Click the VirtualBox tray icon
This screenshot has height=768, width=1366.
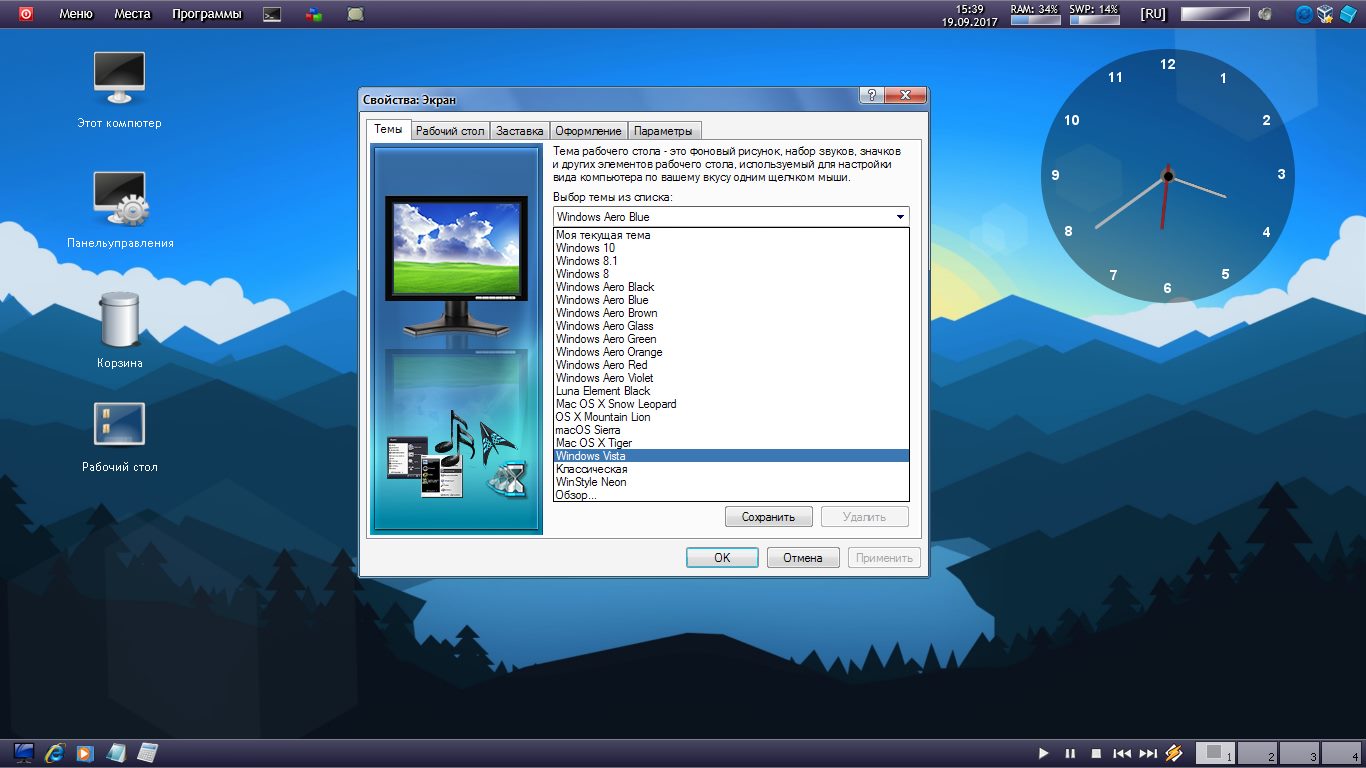[x=1325, y=14]
